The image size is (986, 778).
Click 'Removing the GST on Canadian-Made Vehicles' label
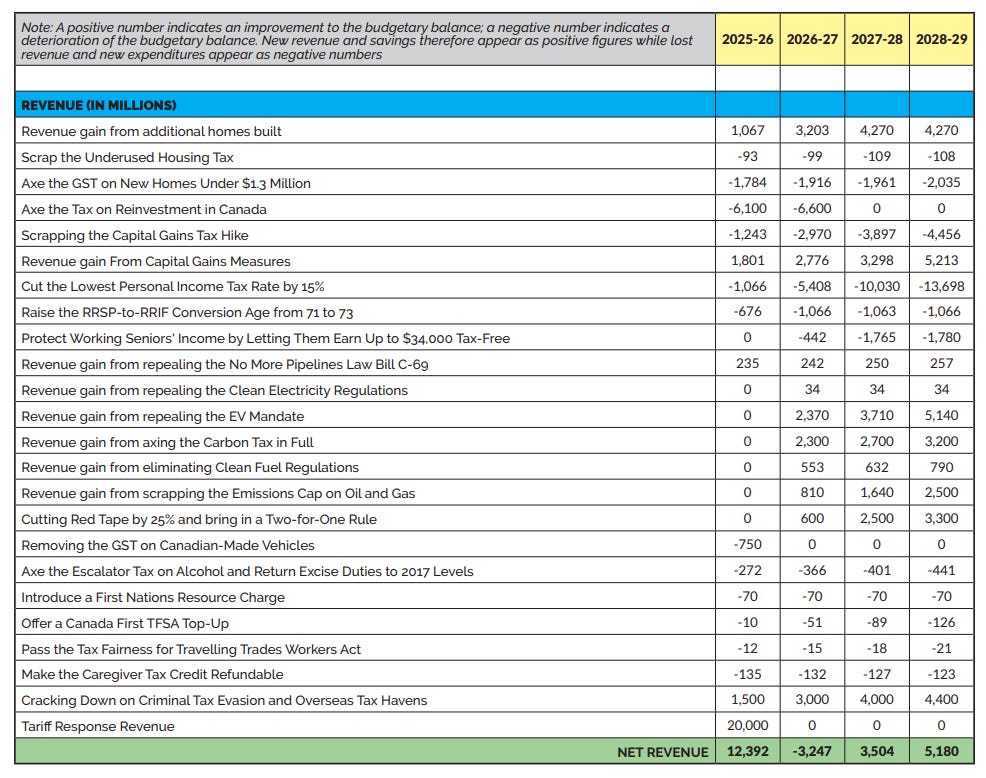(x=168, y=545)
